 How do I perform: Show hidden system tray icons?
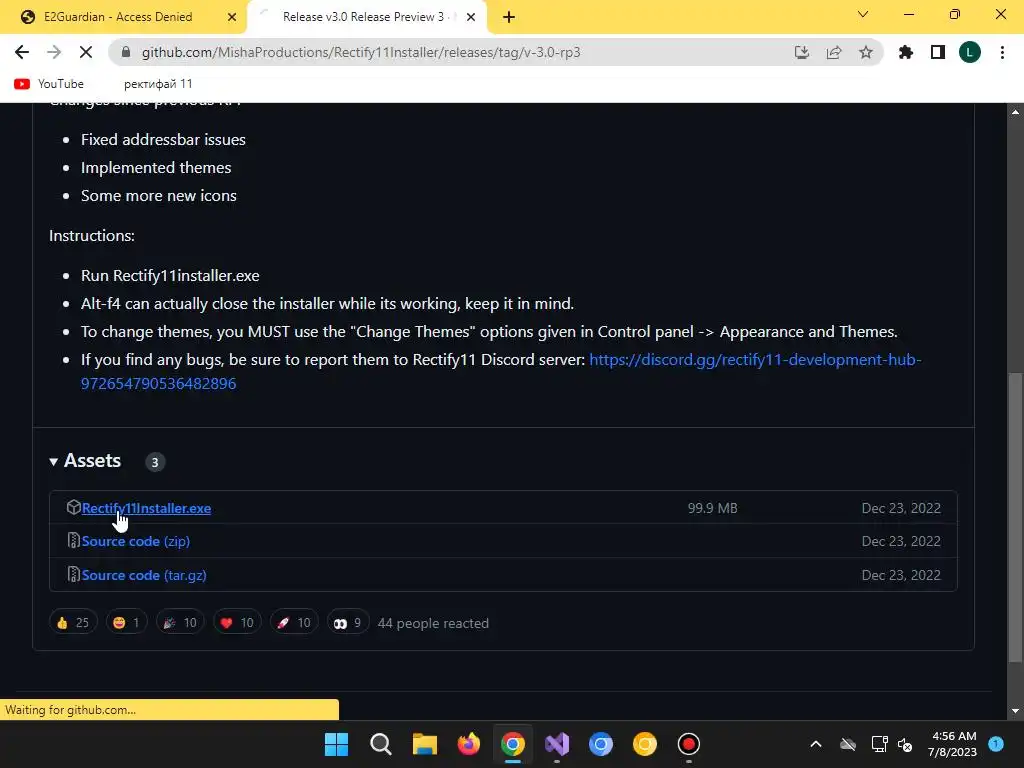[x=816, y=744]
